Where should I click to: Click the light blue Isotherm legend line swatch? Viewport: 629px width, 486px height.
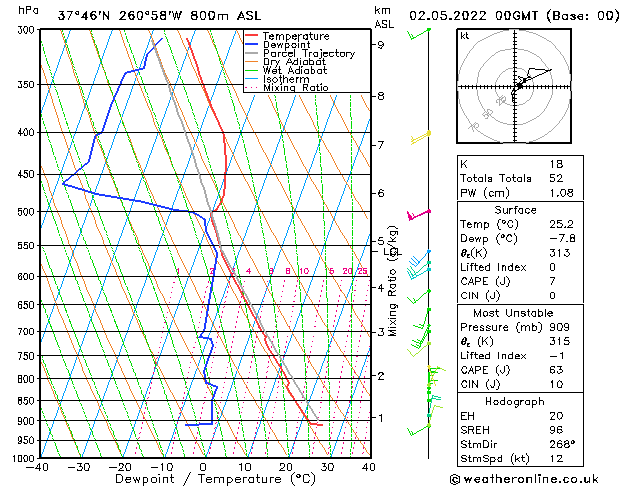click(252, 79)
